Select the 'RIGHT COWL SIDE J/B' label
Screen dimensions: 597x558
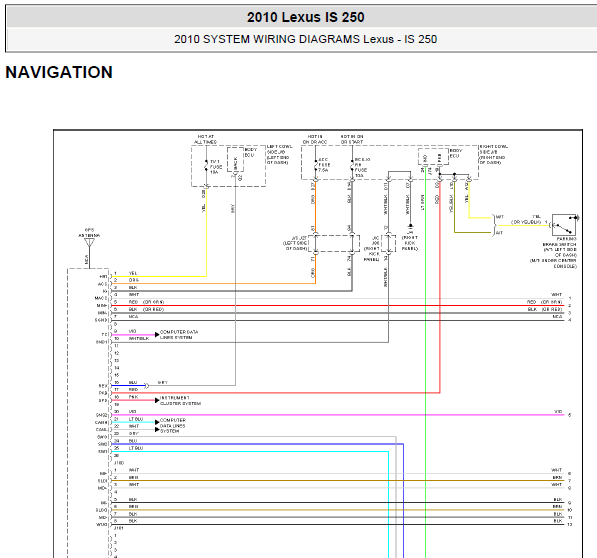click(493, 154)
